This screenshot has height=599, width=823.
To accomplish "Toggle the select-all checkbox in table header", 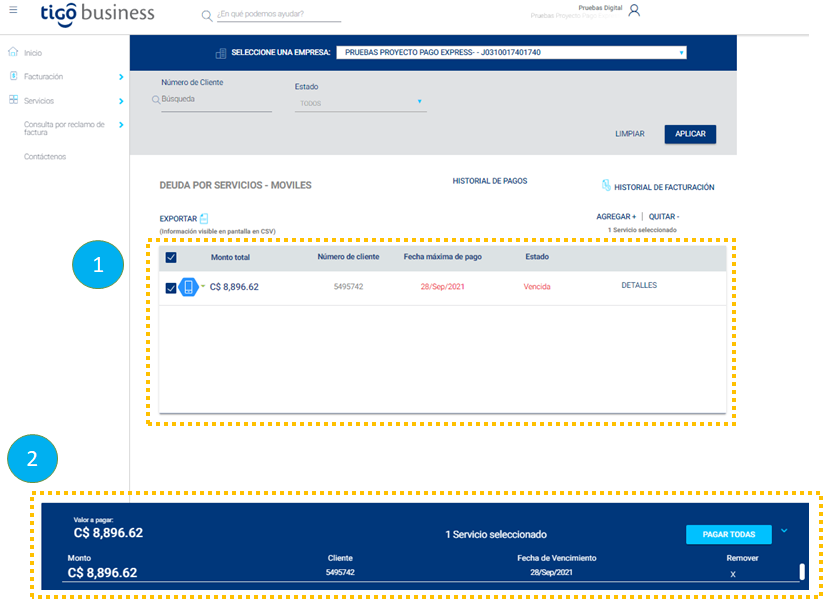I will pyautogui.click(x=171, y=257).
